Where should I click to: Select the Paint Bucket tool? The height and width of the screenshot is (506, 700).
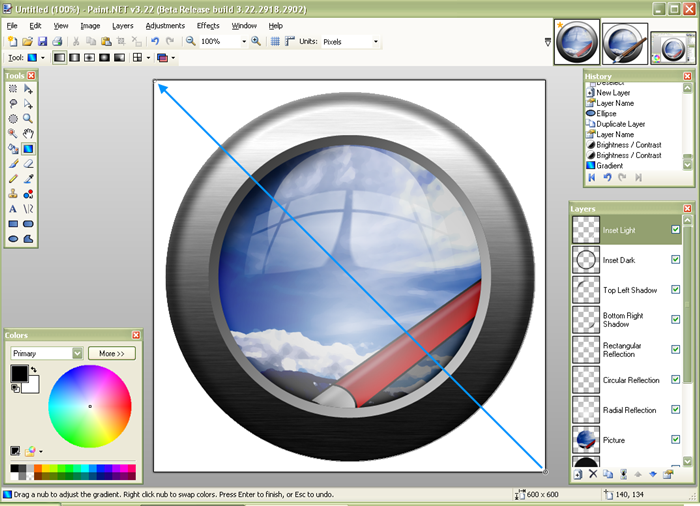13,149
